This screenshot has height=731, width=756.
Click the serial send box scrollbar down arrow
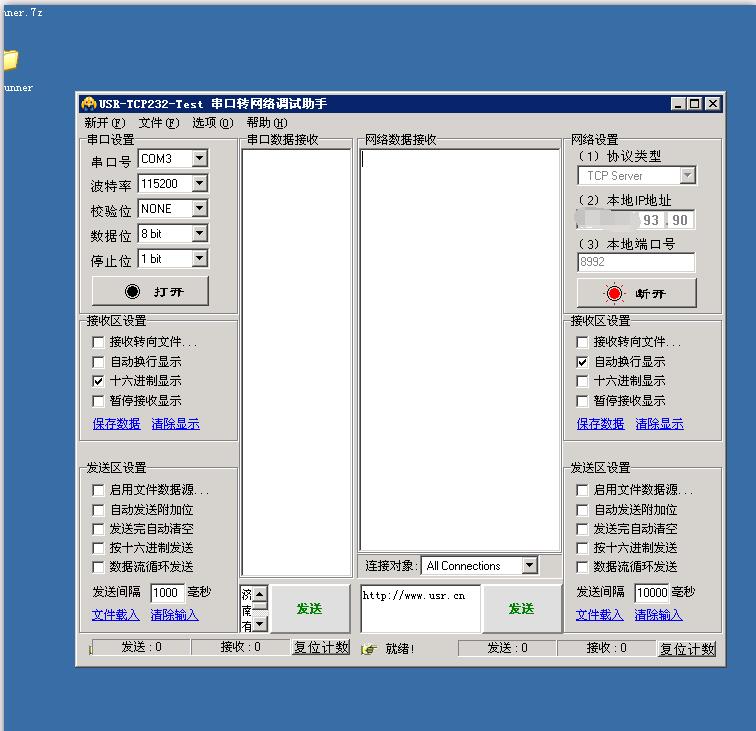click(x=260, y=625)
